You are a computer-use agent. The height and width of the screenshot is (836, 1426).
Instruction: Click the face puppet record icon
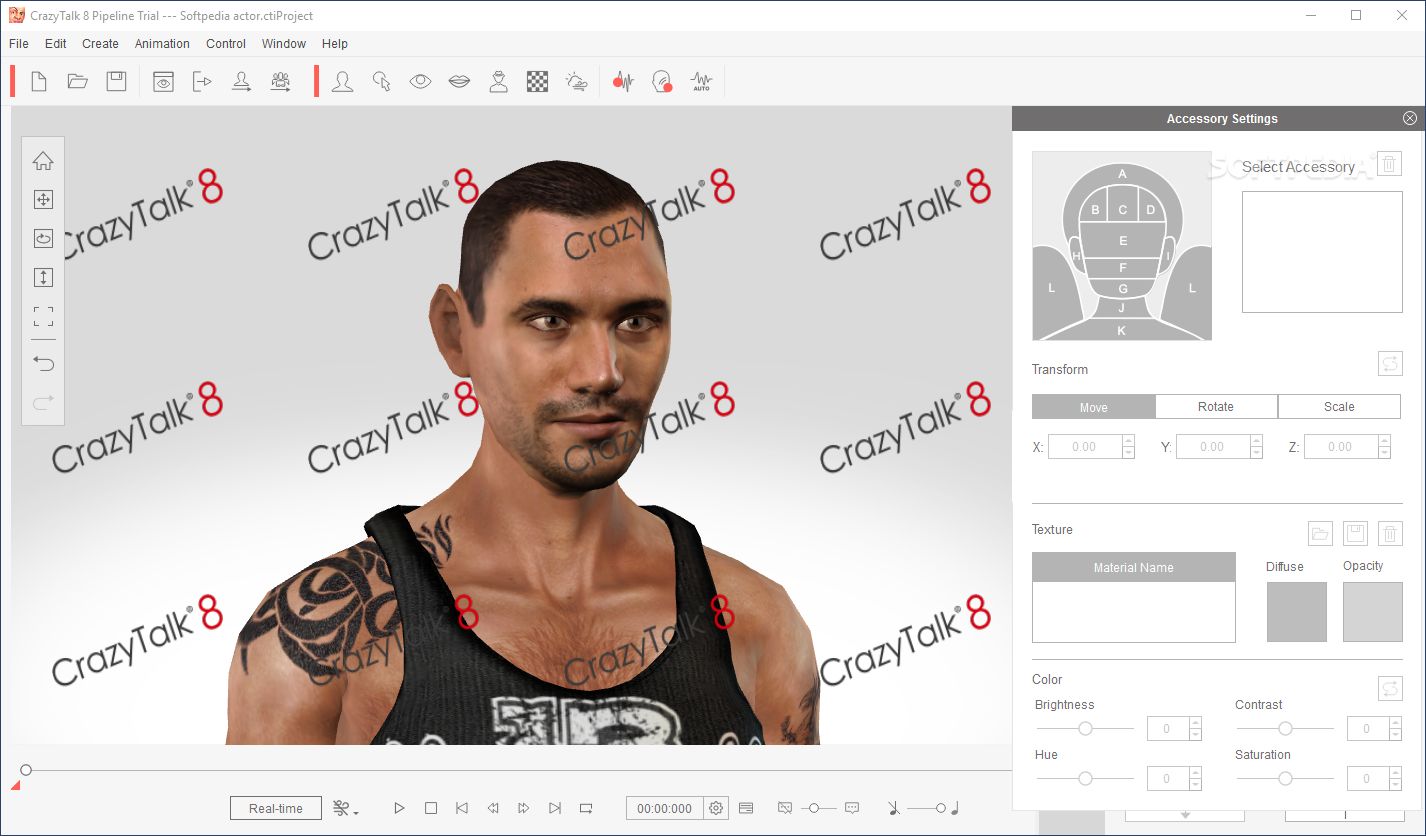tap(662, 82)
